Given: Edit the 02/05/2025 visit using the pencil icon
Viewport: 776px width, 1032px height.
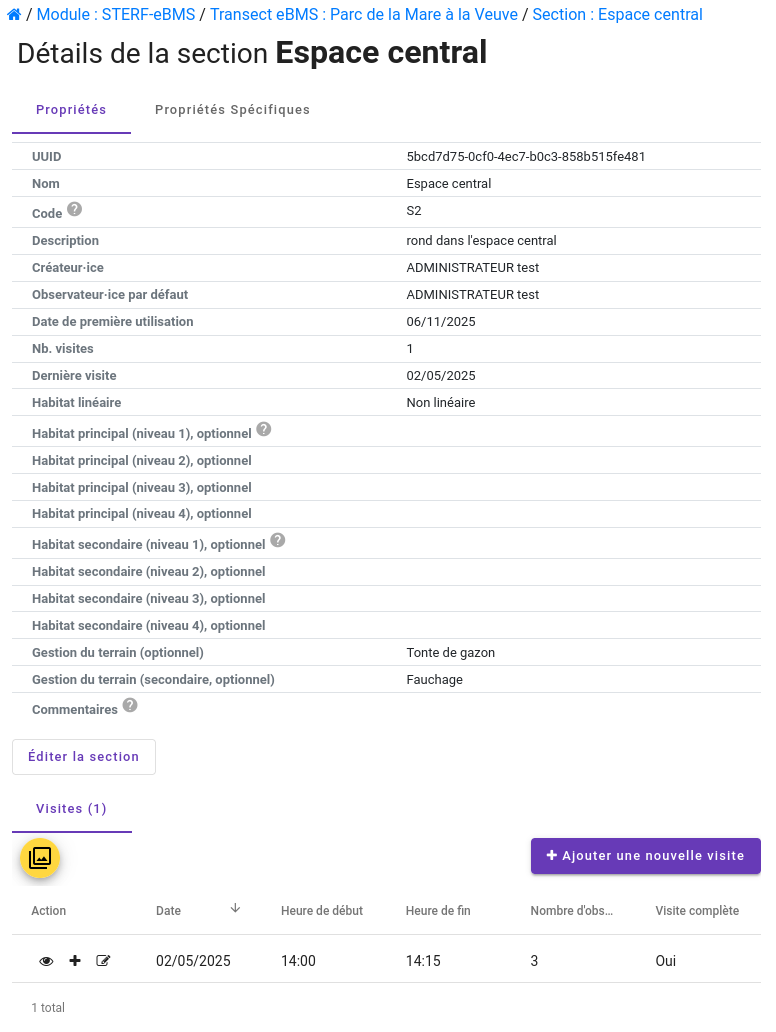Looking at the screenshot, I should 103,960.
